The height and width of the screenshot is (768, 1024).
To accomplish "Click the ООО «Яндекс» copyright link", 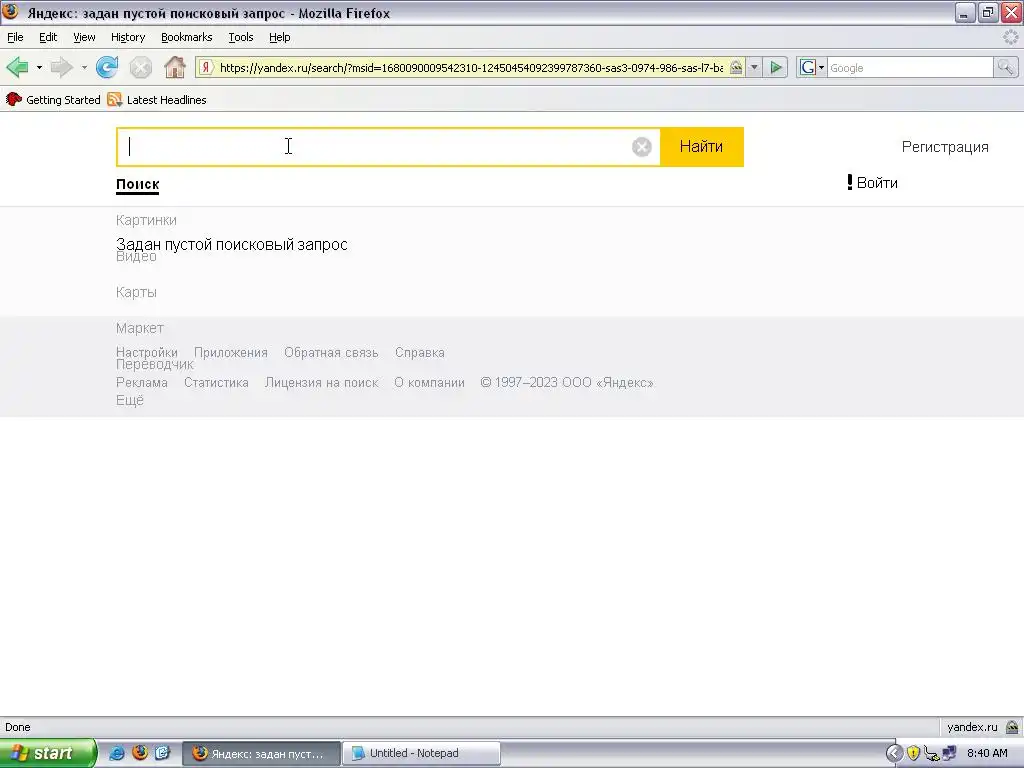I will pos(607,383).
